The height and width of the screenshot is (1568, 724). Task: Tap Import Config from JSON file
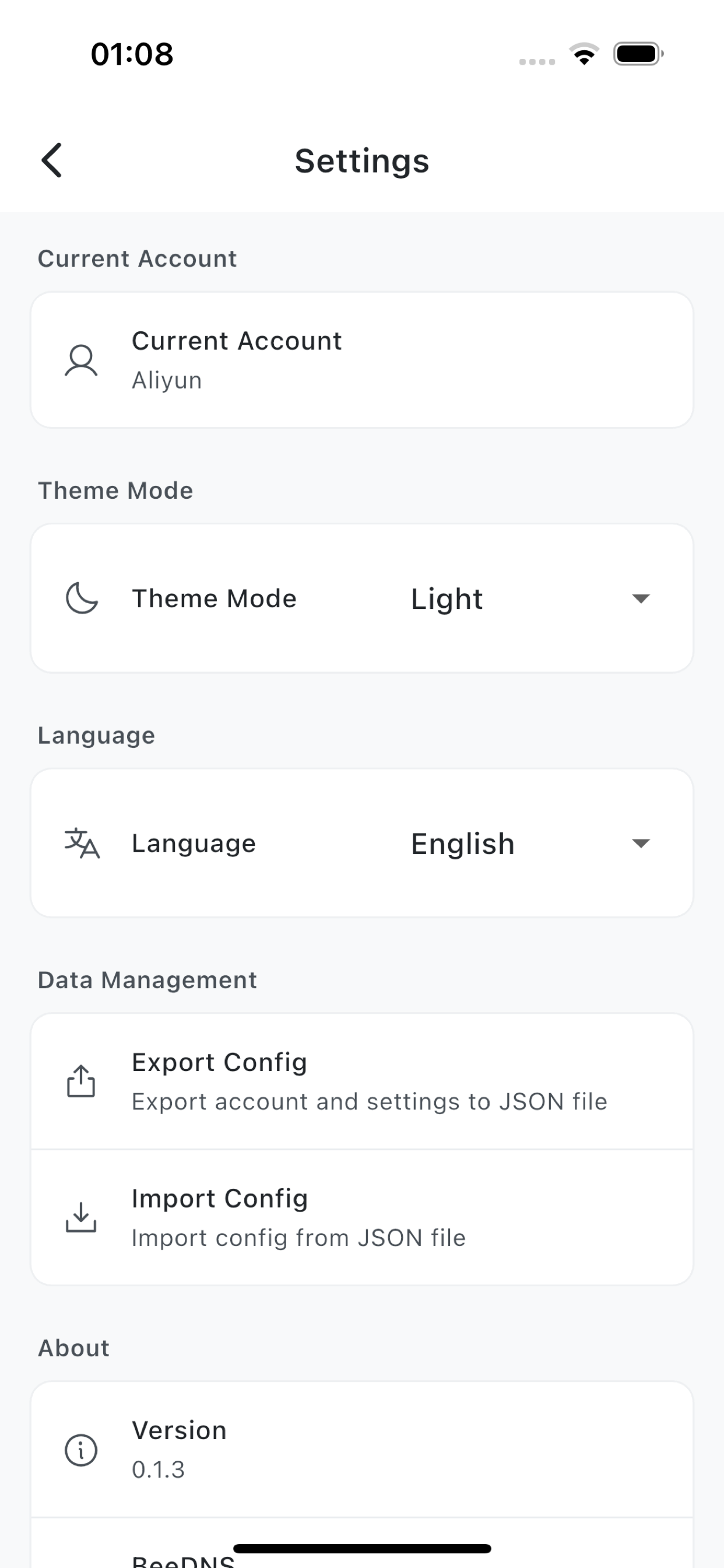tap(361, 1217)
